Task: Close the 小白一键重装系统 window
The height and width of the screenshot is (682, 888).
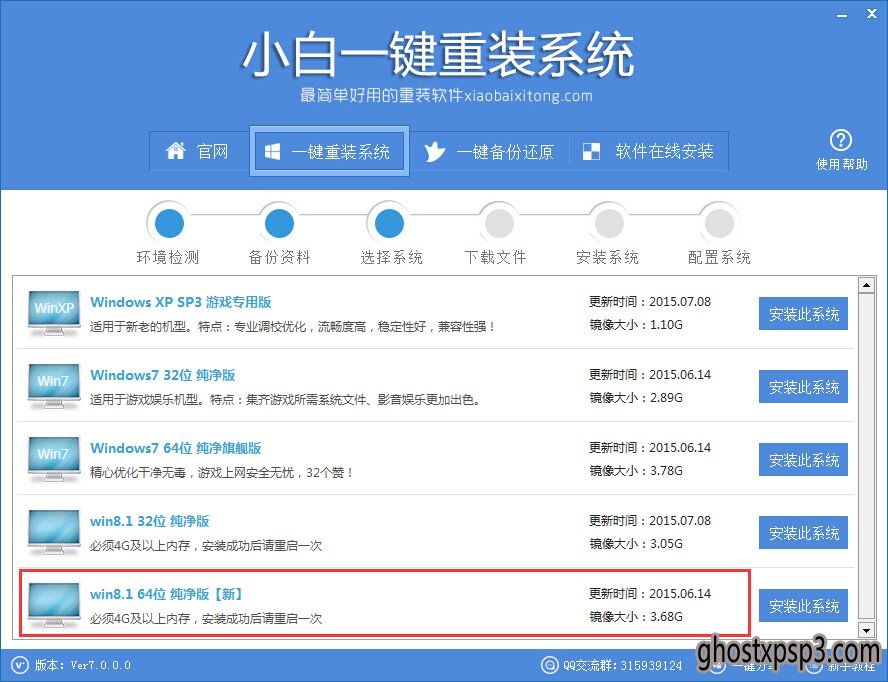Action: (x=872, y=14)
